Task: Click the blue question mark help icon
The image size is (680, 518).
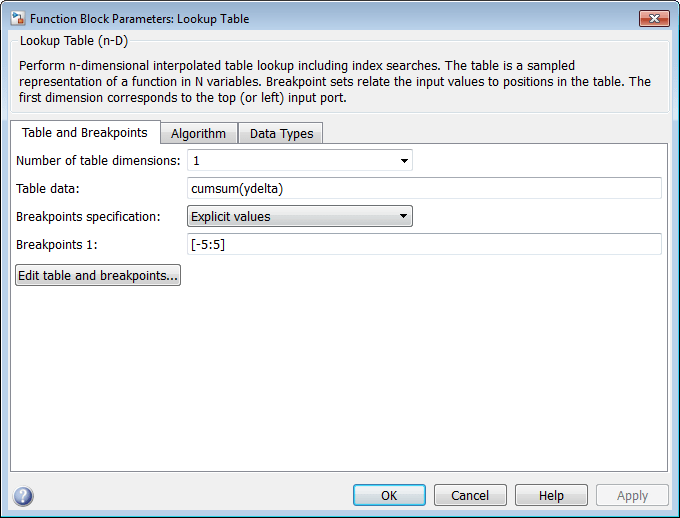Action: [x=23, y=496]
